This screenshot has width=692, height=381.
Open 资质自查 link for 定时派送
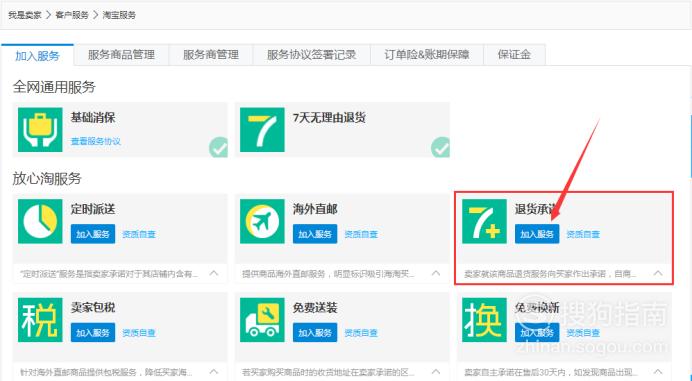(139, 234)
